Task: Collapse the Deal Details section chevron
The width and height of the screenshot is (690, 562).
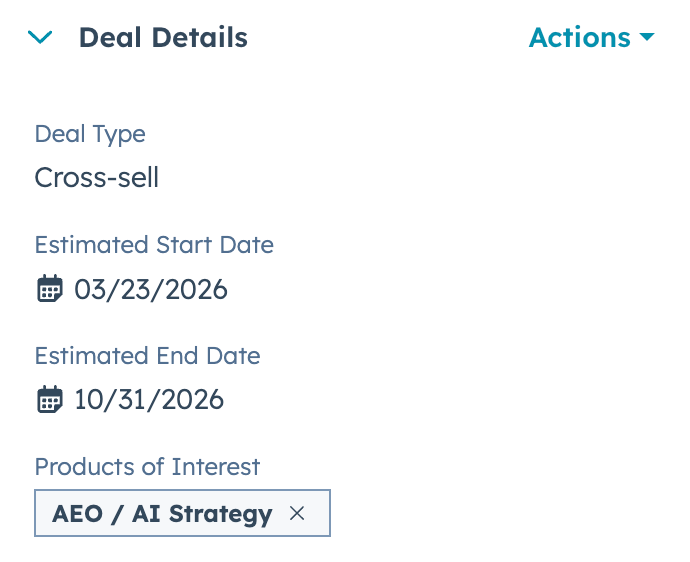Action: click(x=40, y=38)
